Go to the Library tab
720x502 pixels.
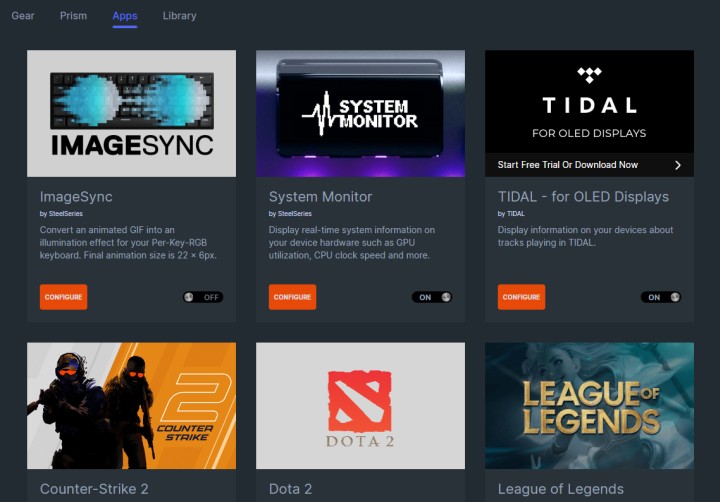[179, 16]
